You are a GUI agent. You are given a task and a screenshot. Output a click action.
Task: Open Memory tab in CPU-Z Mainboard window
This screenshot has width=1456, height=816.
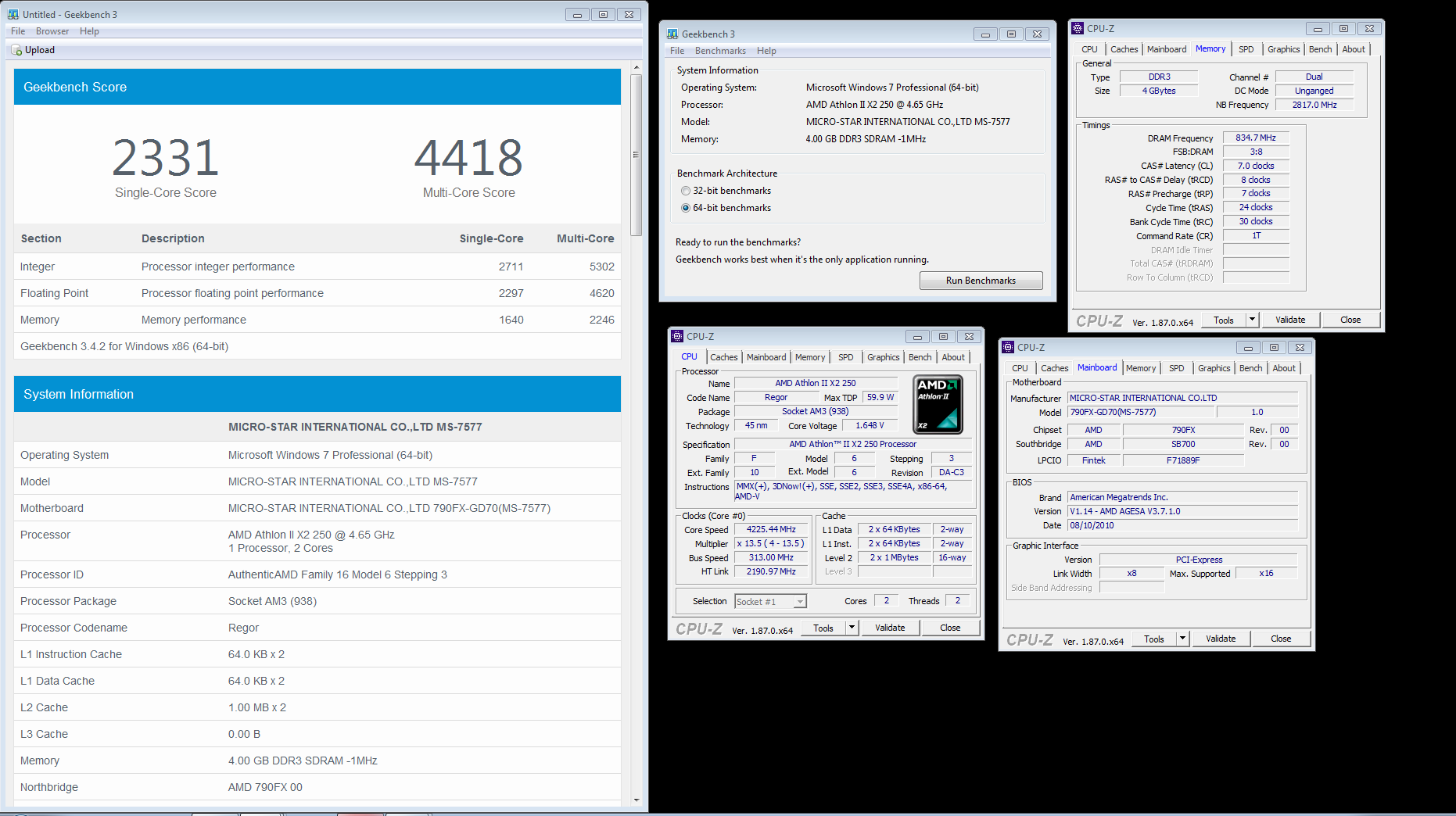pyautogui.click(x=1141, y=368)
